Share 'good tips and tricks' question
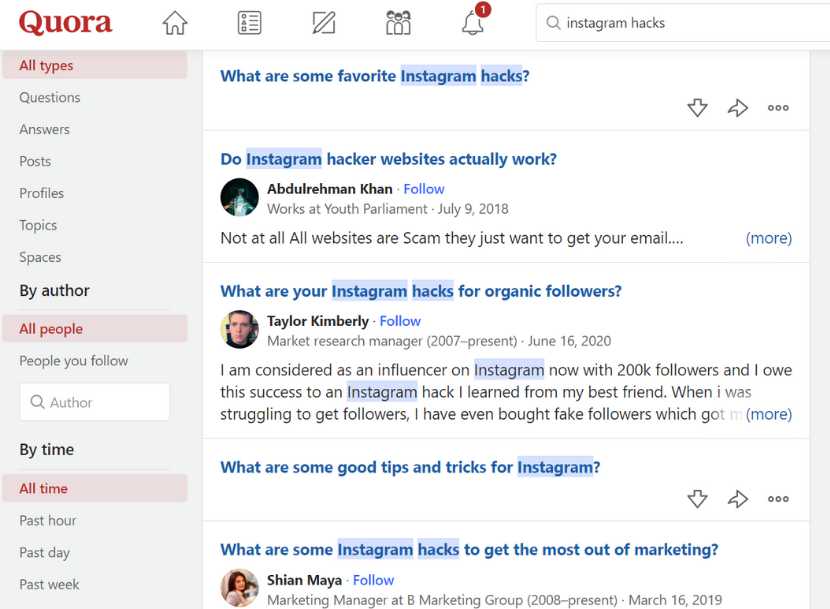The image size is (830, 609). pos(737,498)
